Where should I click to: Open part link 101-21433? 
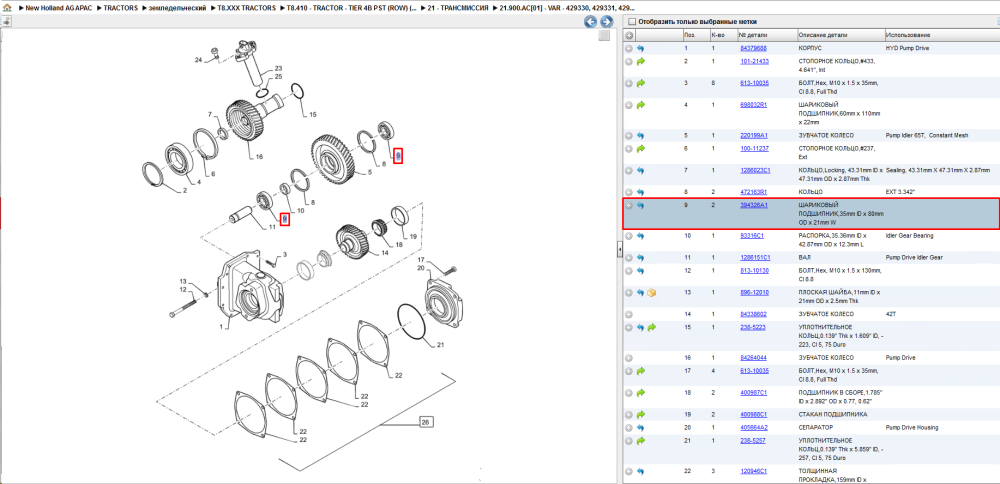pos(754,61)
